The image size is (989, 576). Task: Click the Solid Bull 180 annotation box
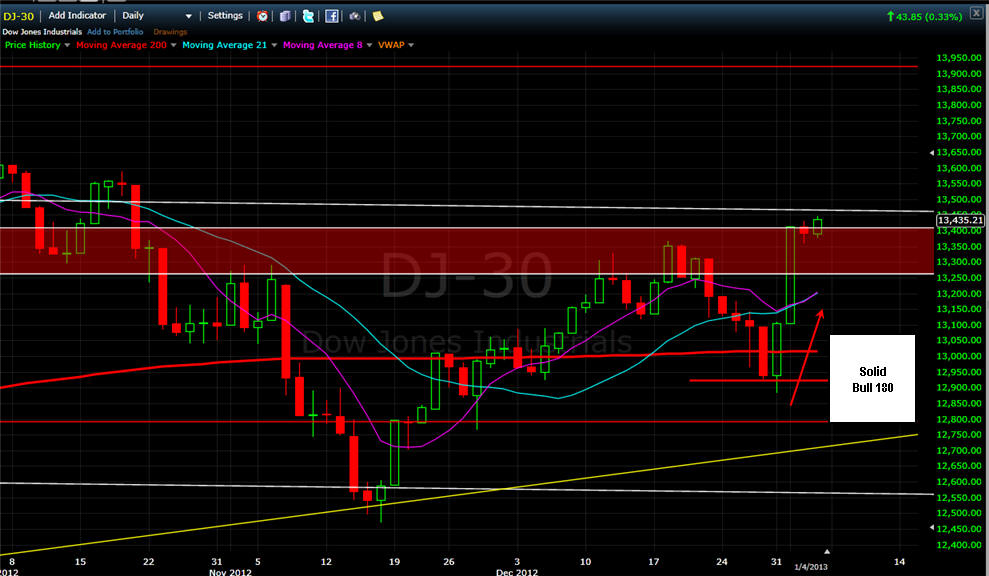click(x=872, y=379)
